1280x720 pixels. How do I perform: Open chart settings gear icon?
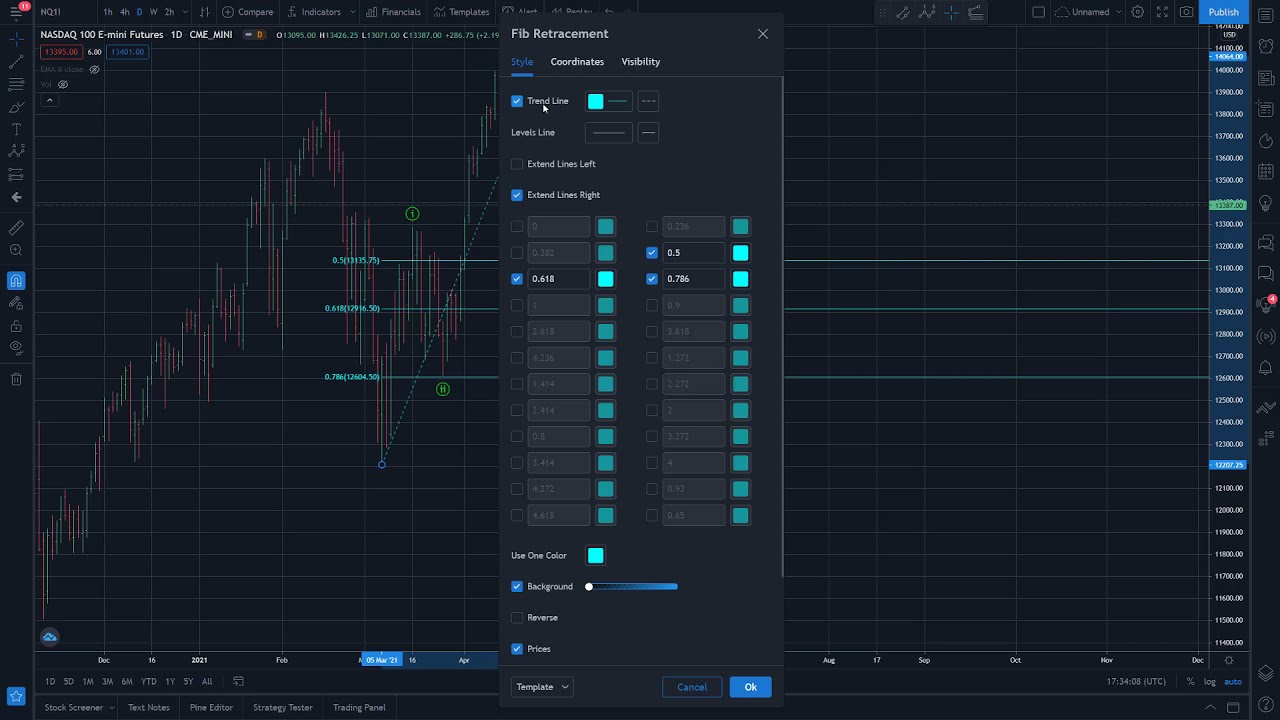tap(1138, 12)
